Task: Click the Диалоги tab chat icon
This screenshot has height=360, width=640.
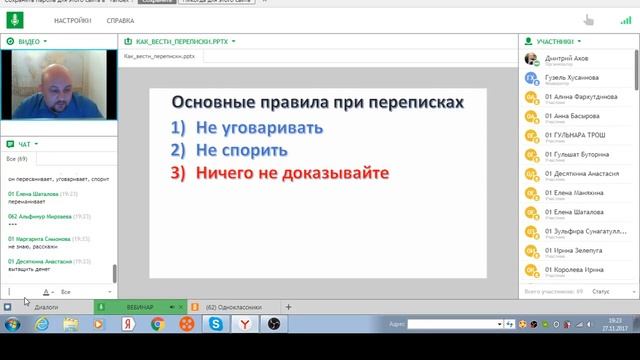Action: pyautogui.click(x=7, y=307)
